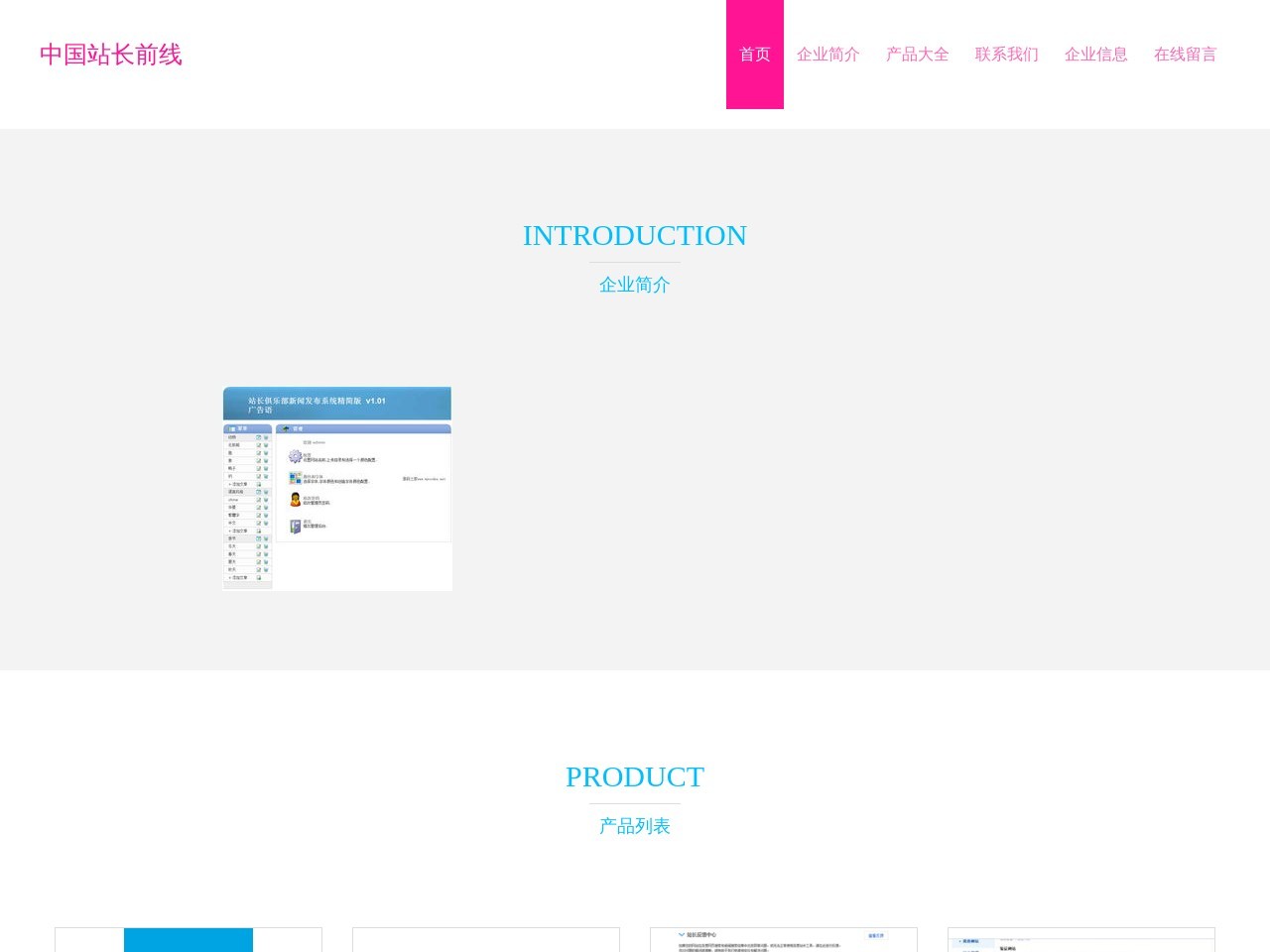Go to the 产品大全 menu item
This screenshot has width=1270, height=952.
[917, 55]
